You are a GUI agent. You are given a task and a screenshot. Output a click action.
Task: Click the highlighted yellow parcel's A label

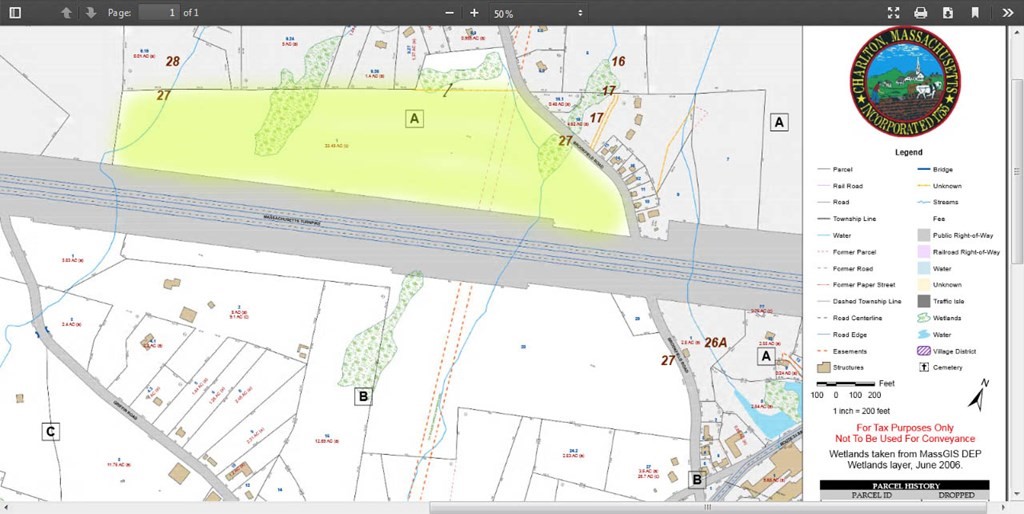pos(415,119)
